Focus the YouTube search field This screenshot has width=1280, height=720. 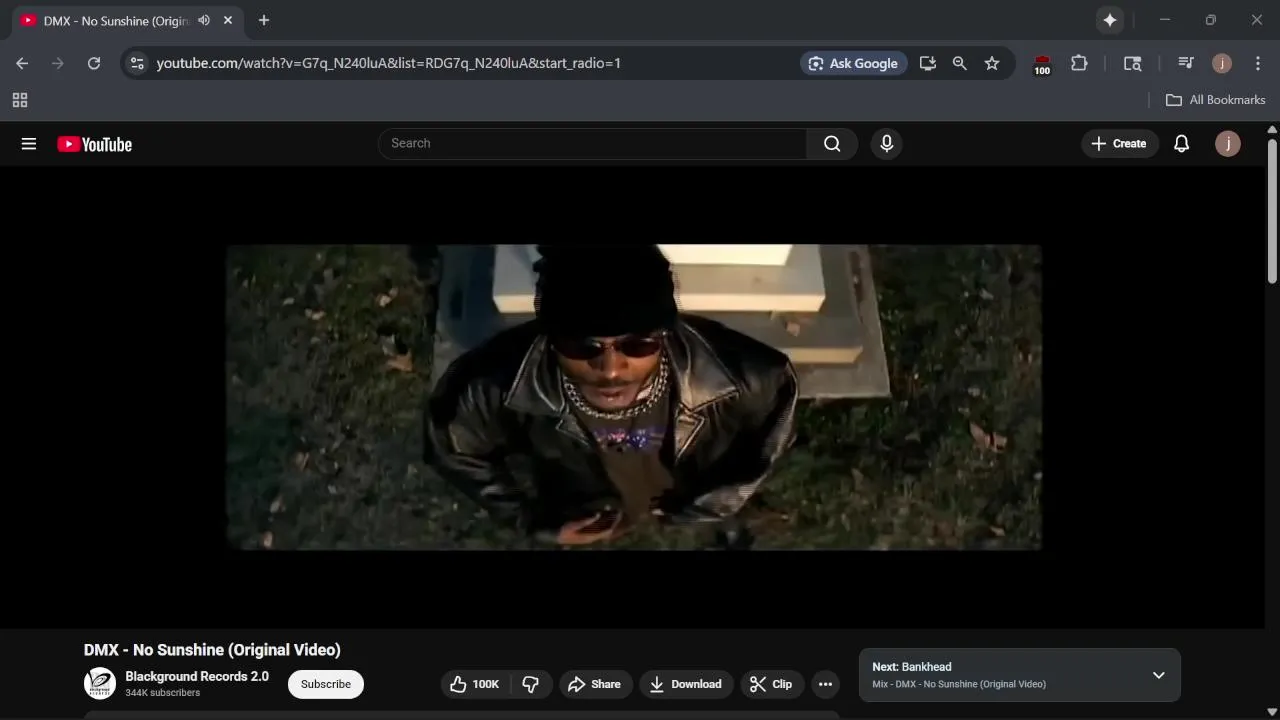(593, 144)
